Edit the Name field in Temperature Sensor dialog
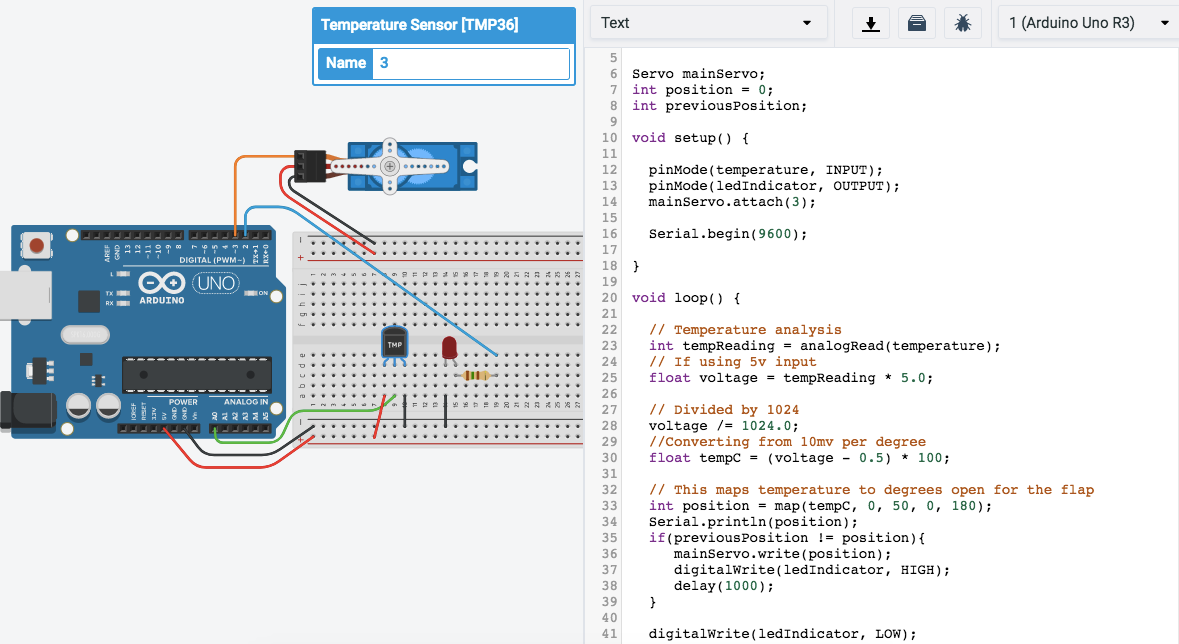 click(470, 63)
